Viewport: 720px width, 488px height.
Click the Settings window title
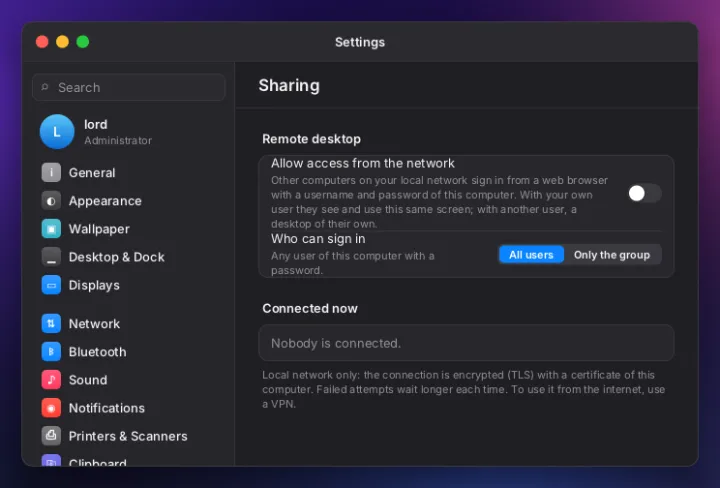coord(360,42)
